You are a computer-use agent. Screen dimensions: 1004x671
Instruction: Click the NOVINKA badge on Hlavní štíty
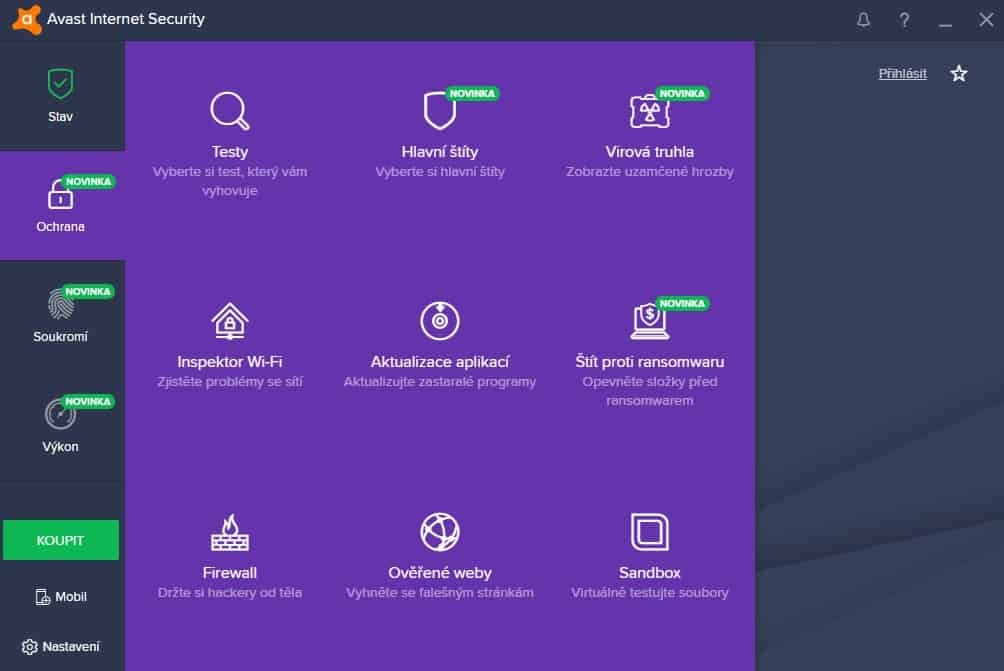[x=472, y=93]
